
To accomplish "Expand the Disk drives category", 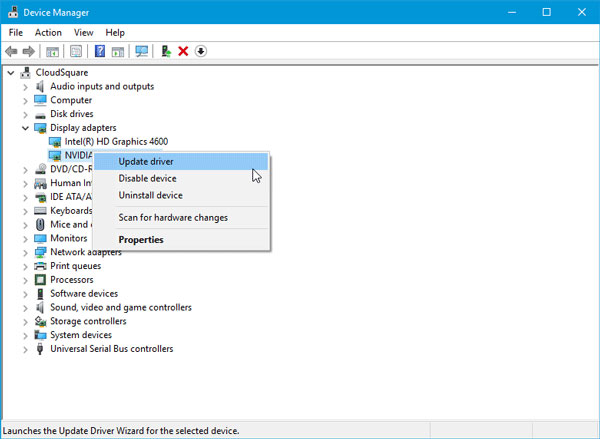I will coord(25,115).
